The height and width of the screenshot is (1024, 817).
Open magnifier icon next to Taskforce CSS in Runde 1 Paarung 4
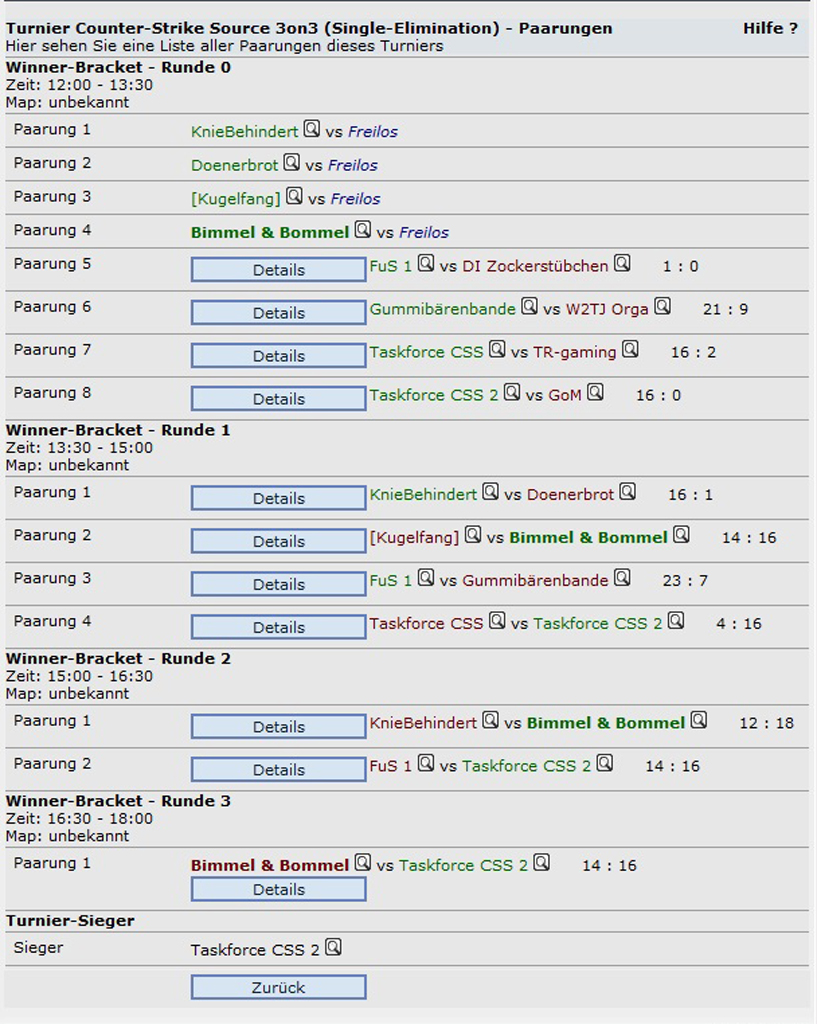497,620
